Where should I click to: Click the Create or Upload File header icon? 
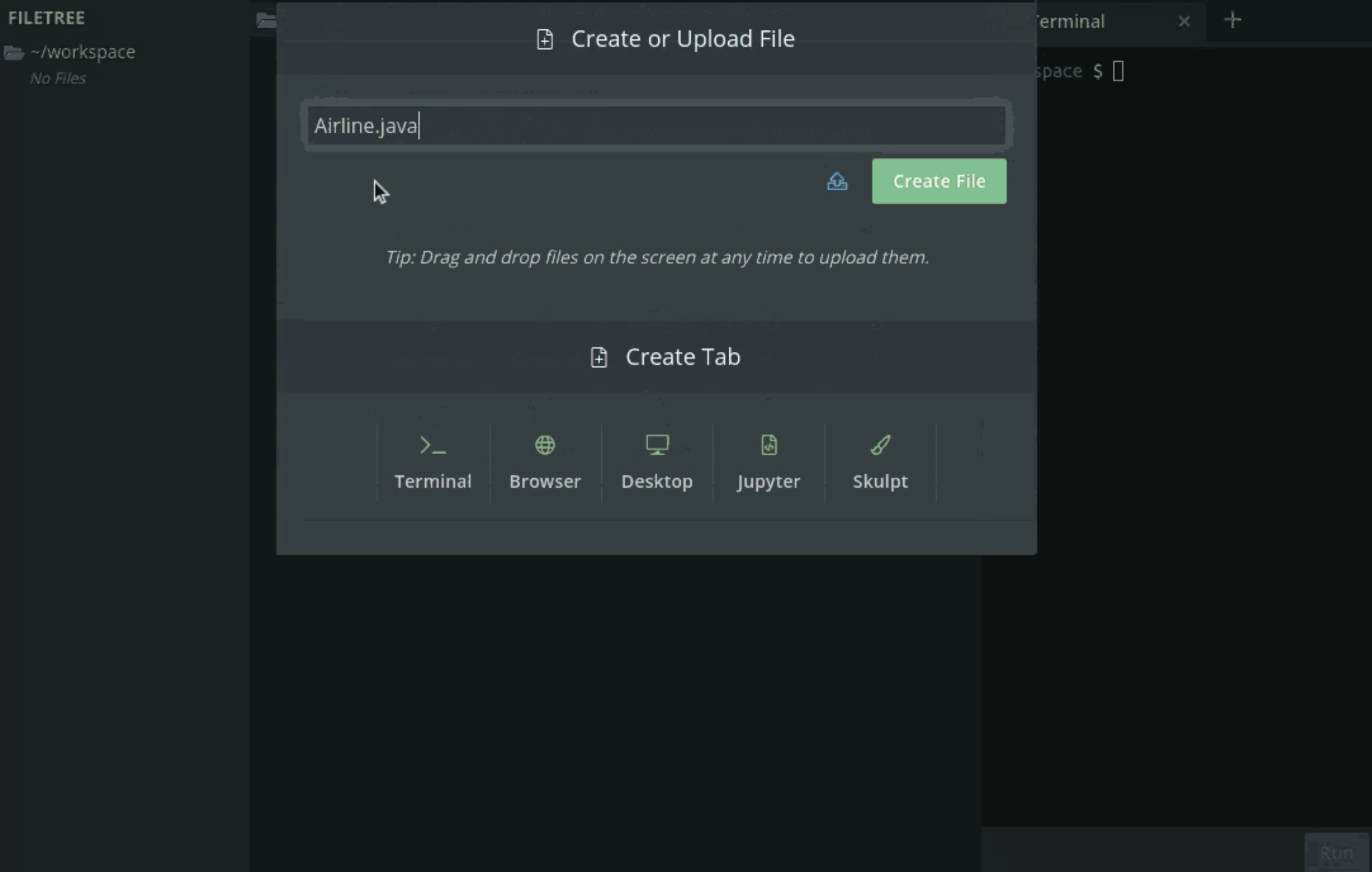(545, 39)
